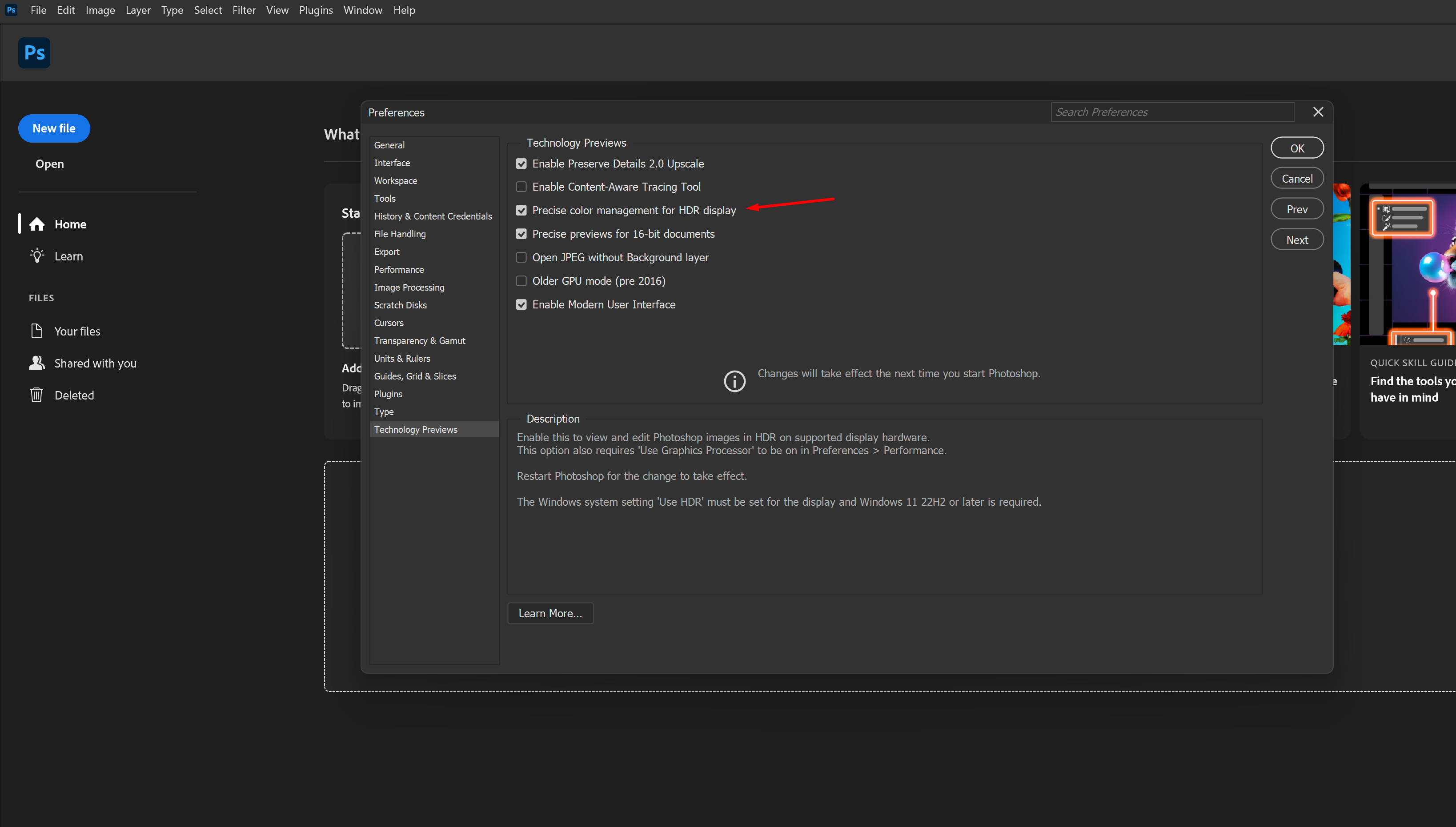Open the Help menu
Image resolution: width=1456 pixels, height=827 pixels.
pyautogui.click(x=404, y=10)
